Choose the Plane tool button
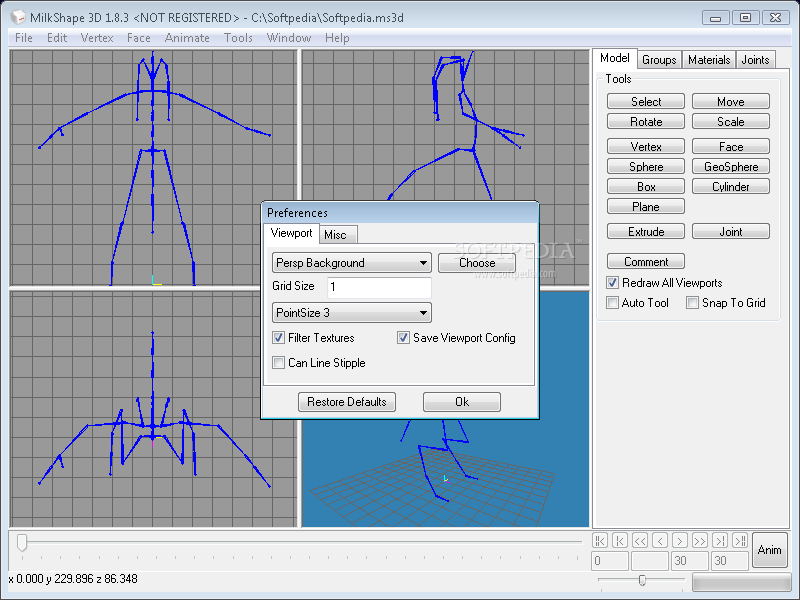Viewport: 800px width, 600px height. pyautogui.click(x=646, y=207)
